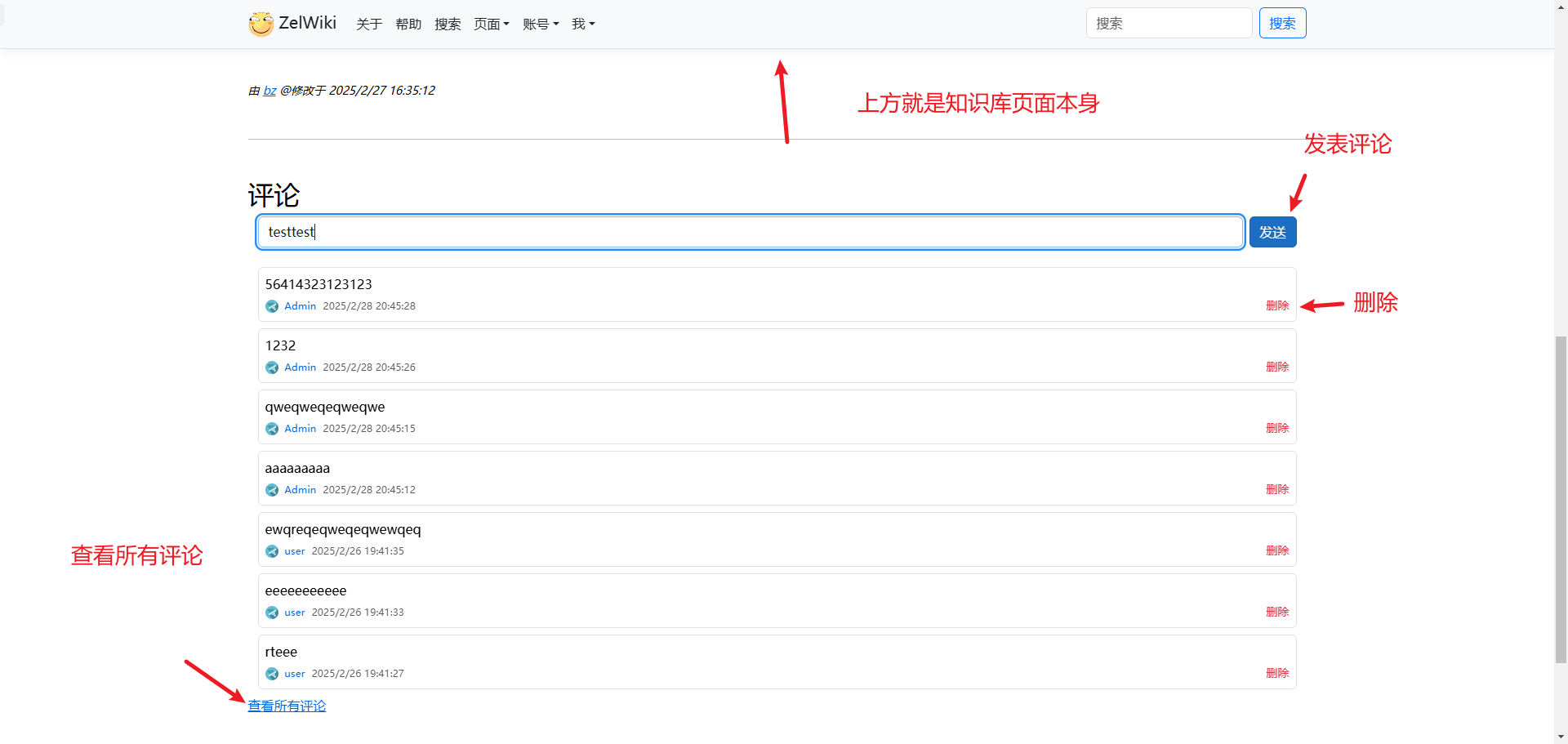Open the 账号 dropdown in navbar
The height and width of the screenshot is (744, 1568).
click(540, 25)
